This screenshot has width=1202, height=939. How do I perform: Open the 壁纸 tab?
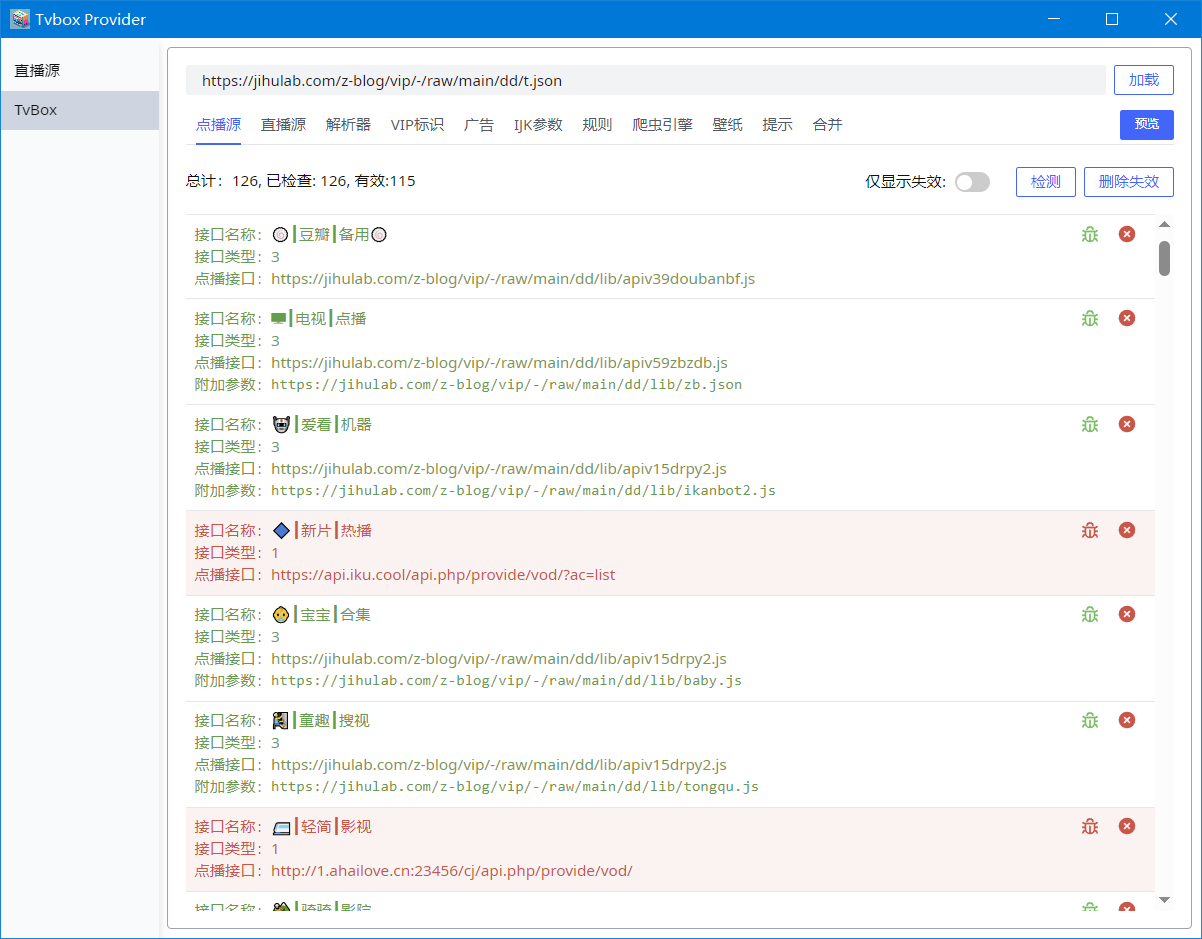[x=727, y=125]
